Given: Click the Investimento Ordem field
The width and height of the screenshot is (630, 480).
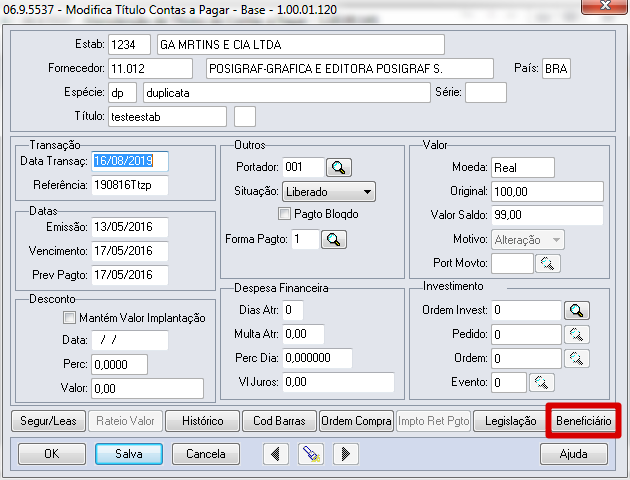Looking at the screenshot, I should coord(526,358).
